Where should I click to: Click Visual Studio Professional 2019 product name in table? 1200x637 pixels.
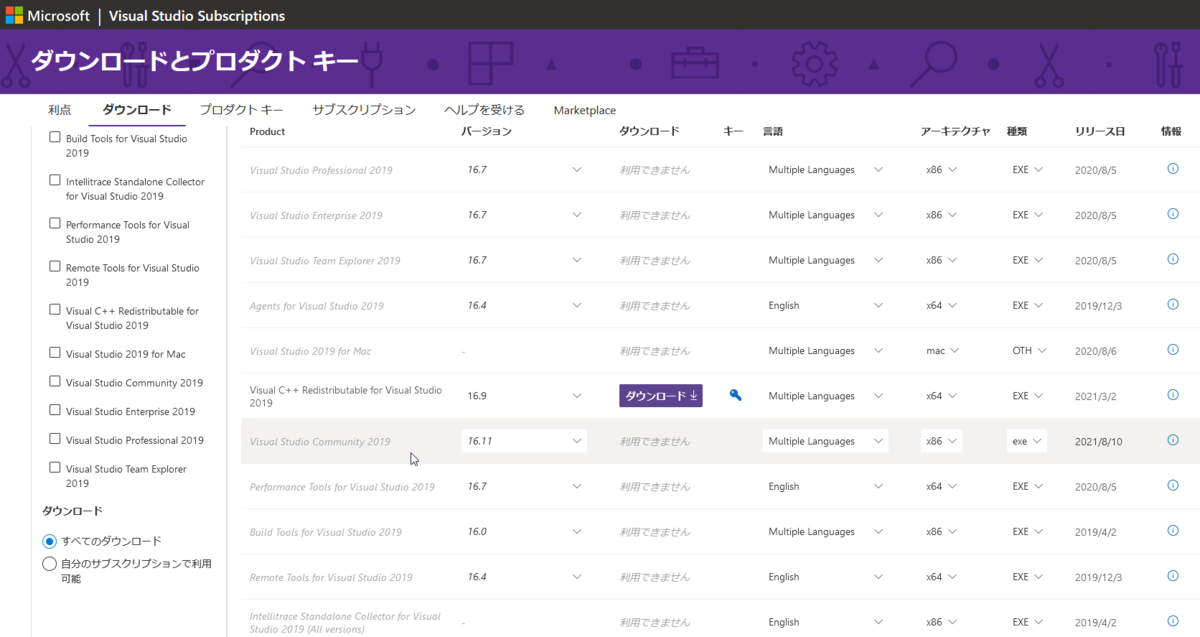pos(321,170)
